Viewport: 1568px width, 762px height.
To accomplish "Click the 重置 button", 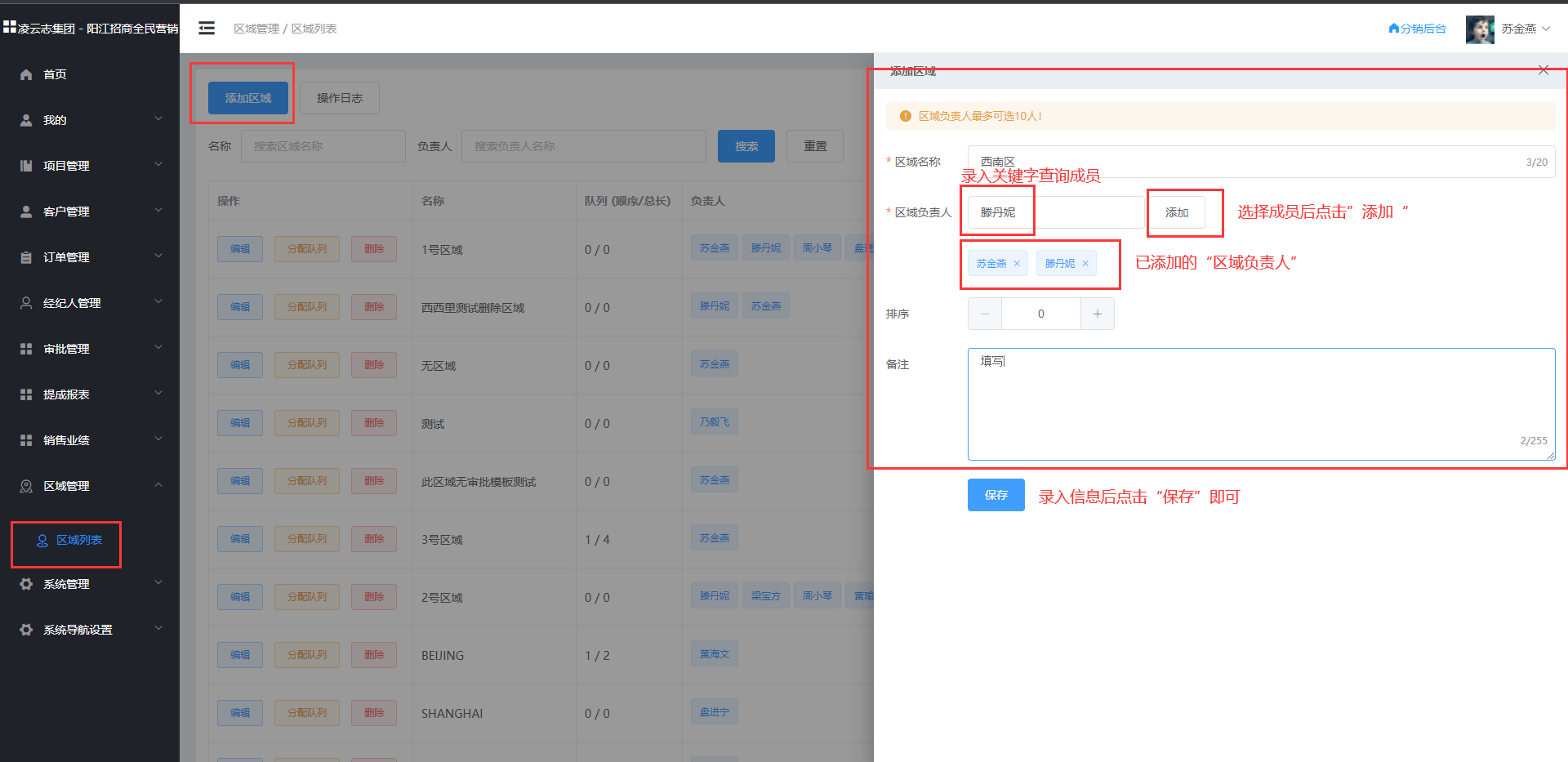I will 815,146.
